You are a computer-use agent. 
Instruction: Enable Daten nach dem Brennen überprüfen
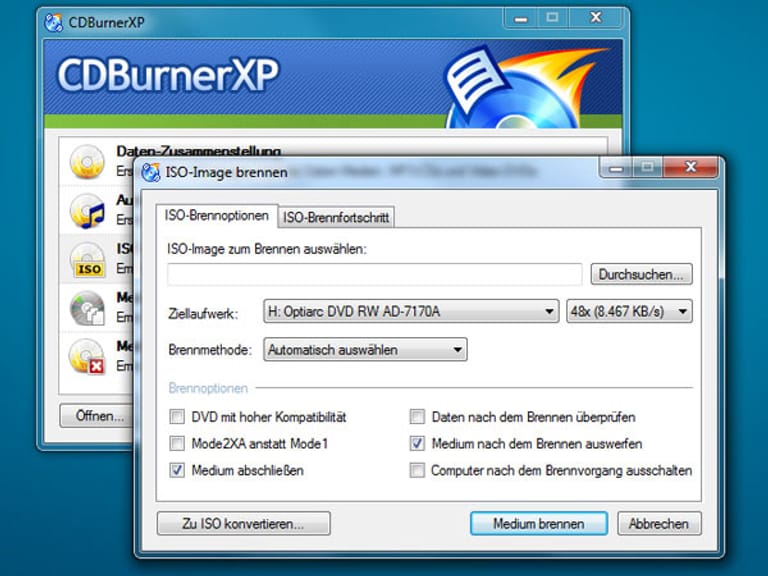pos(417,417)
